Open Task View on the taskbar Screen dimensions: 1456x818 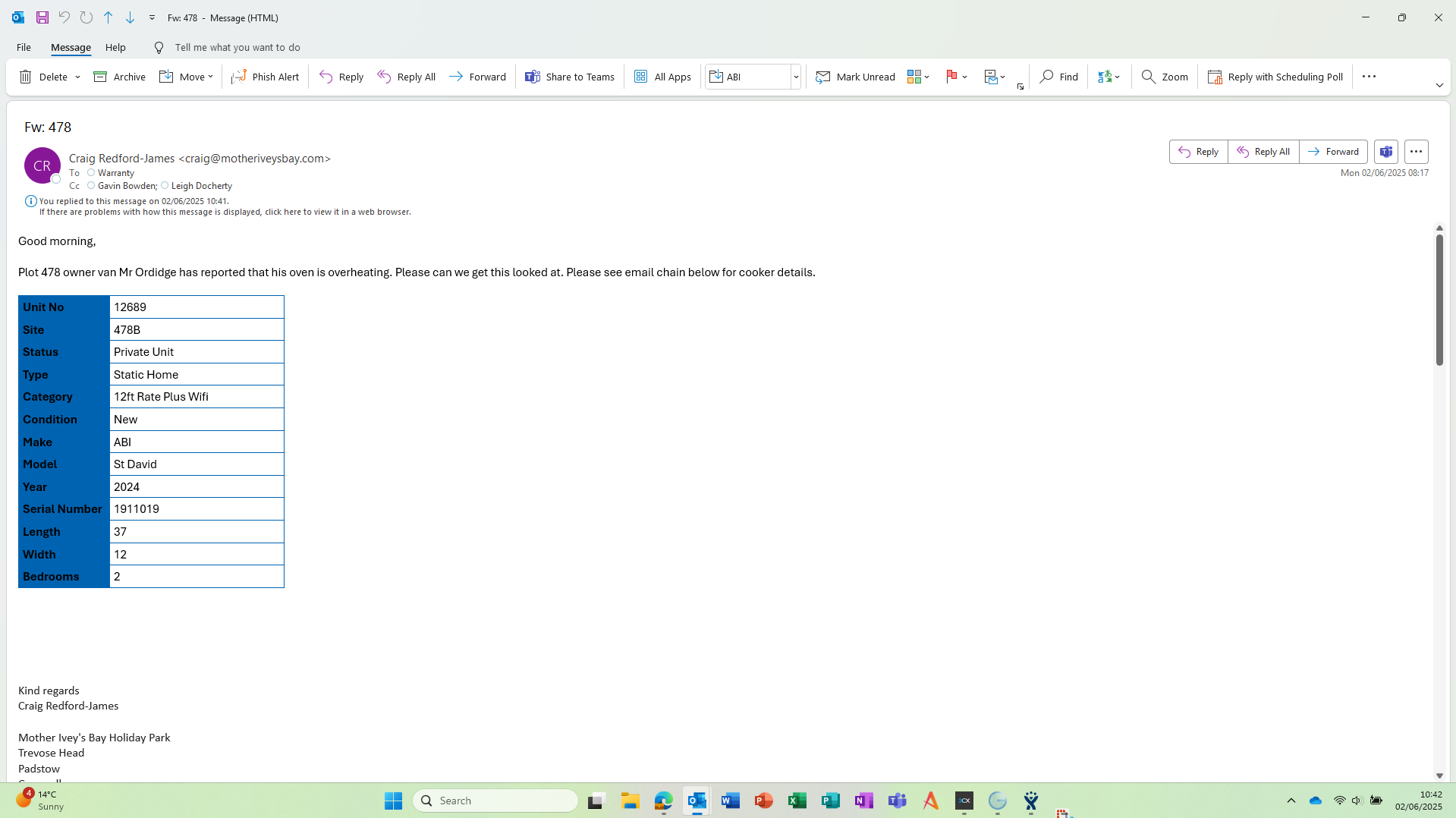point(596,801)
